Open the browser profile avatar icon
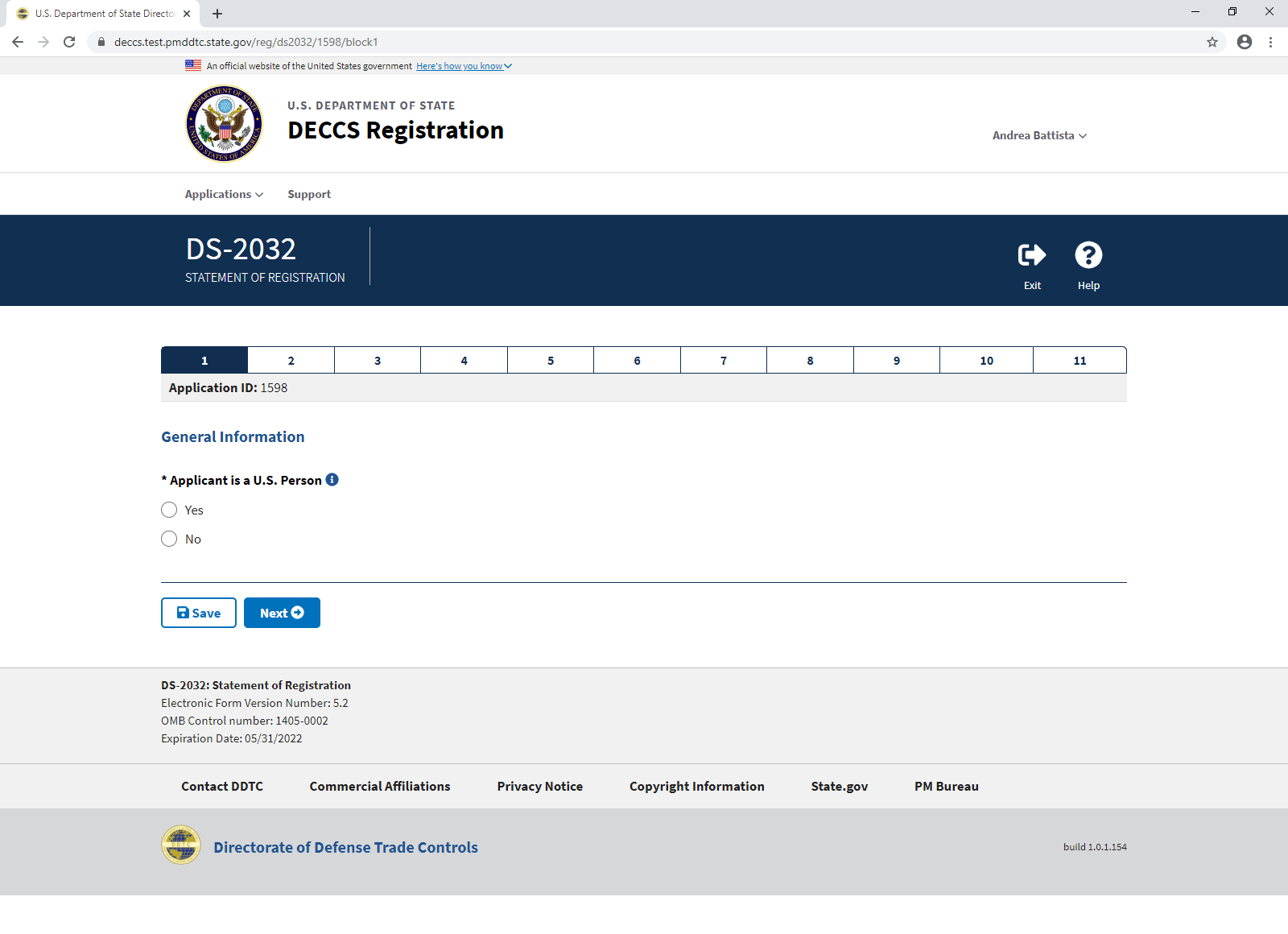Image resolution: width=1288 pixels, height=934 pixels. pyautogui.click(x=1244, y=42)
